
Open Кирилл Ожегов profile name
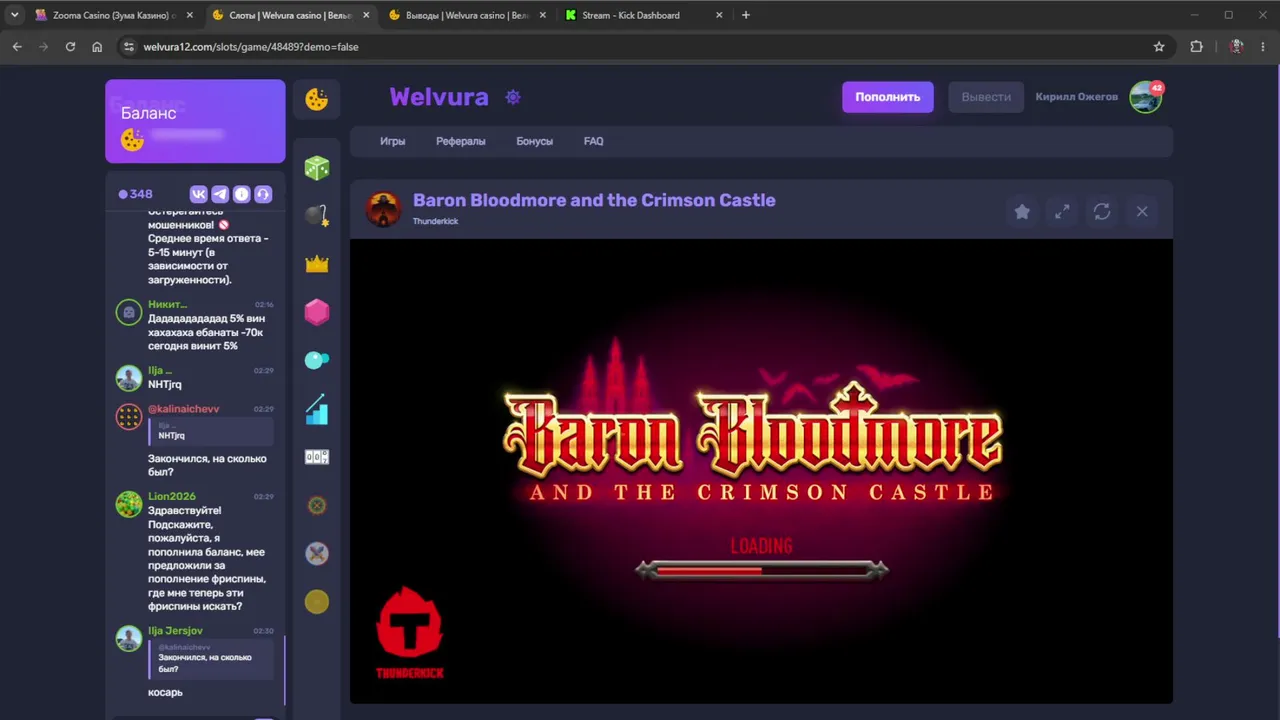1077,97
